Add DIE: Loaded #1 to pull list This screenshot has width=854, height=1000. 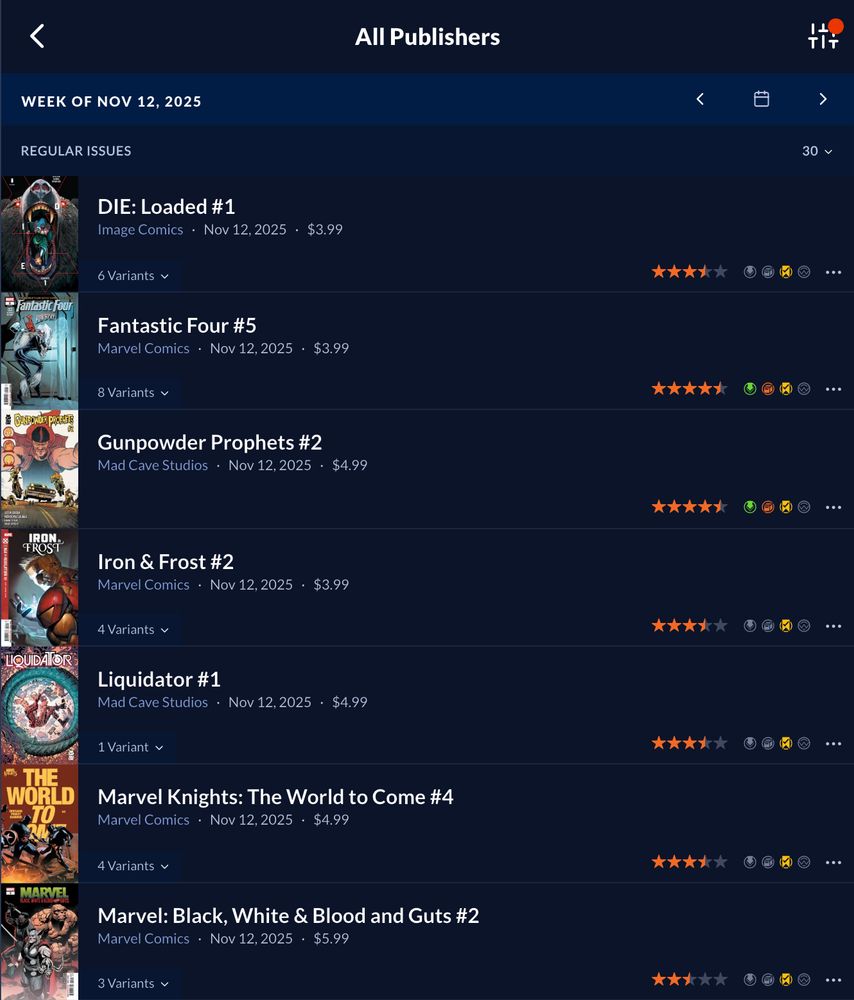click(x=750, y=272)
